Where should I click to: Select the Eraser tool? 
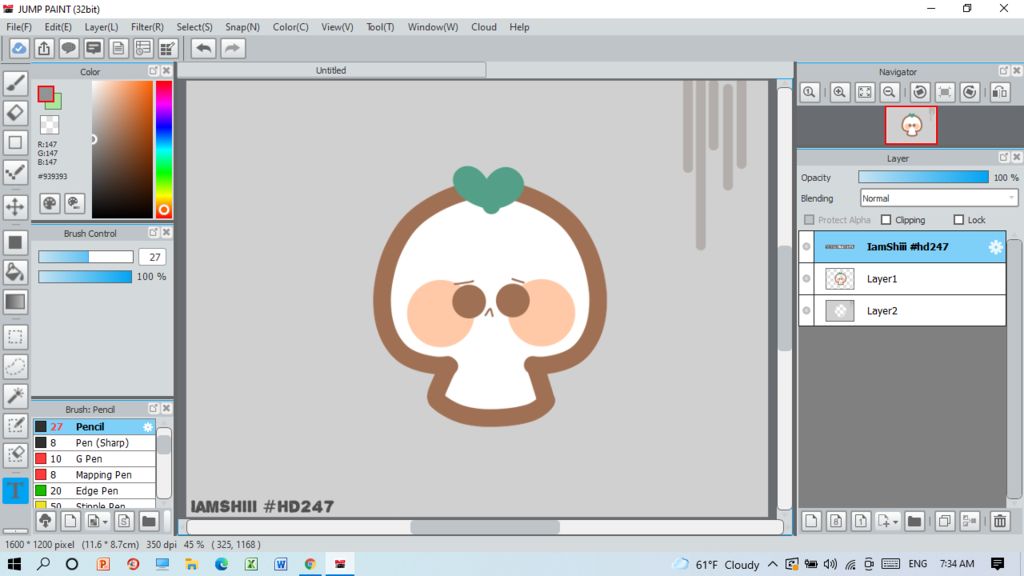[15, 113]
